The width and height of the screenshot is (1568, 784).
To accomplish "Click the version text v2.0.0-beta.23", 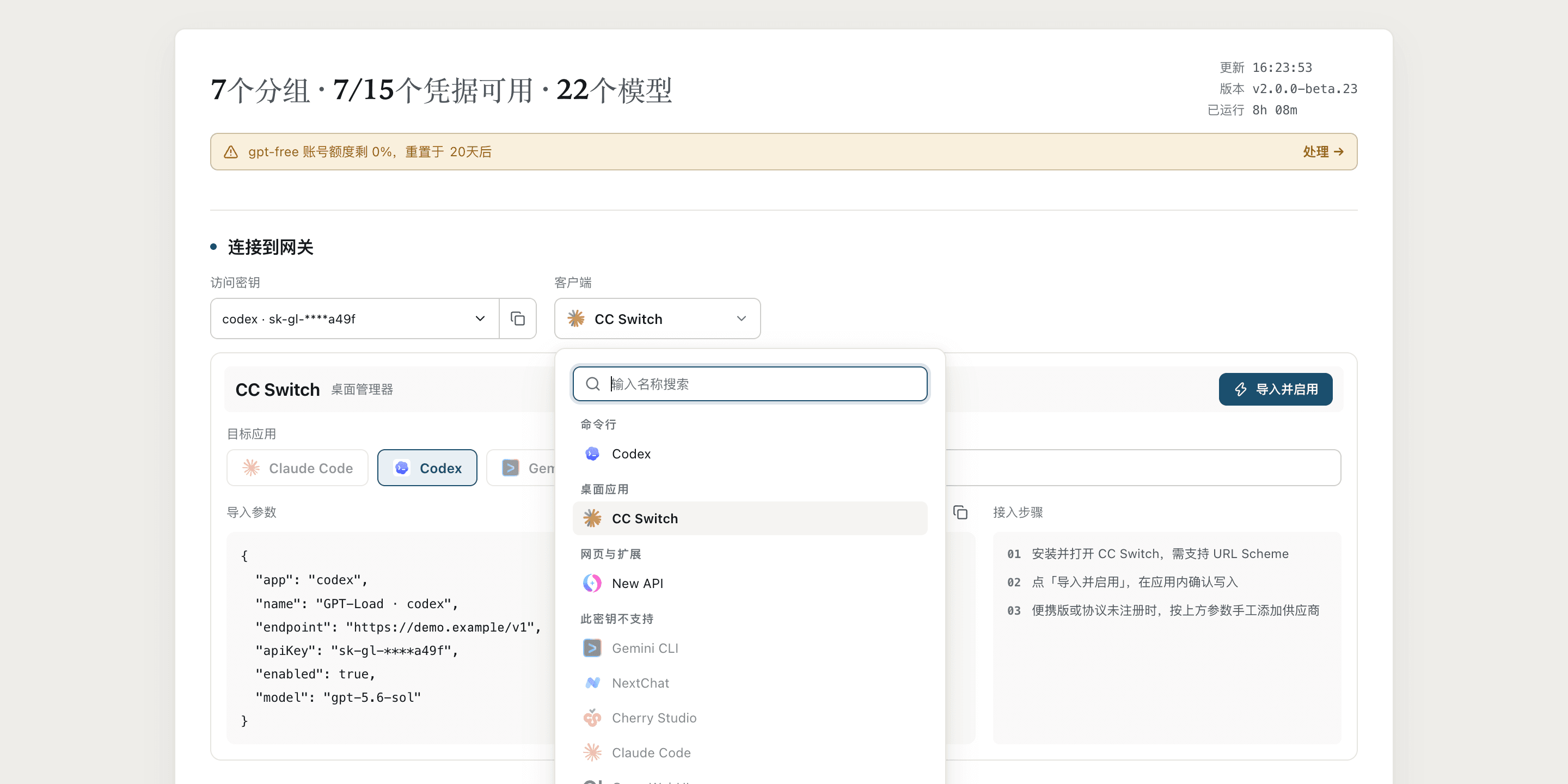I will [x=1304, y=88].
